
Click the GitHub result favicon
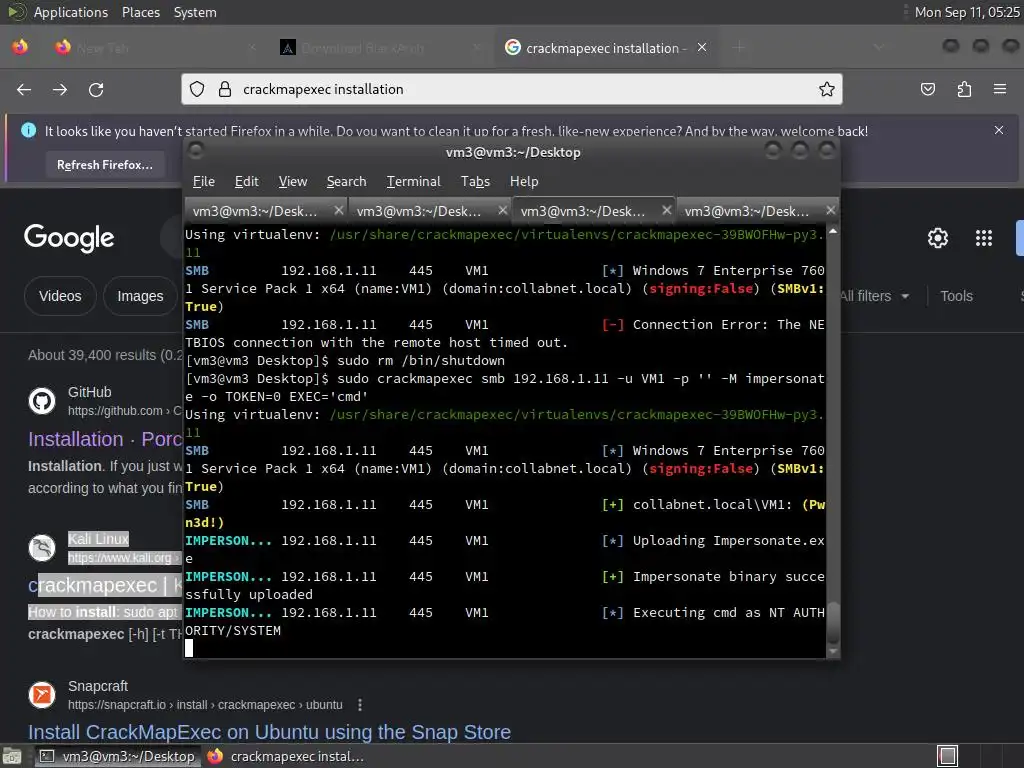(x=42, y=401)
